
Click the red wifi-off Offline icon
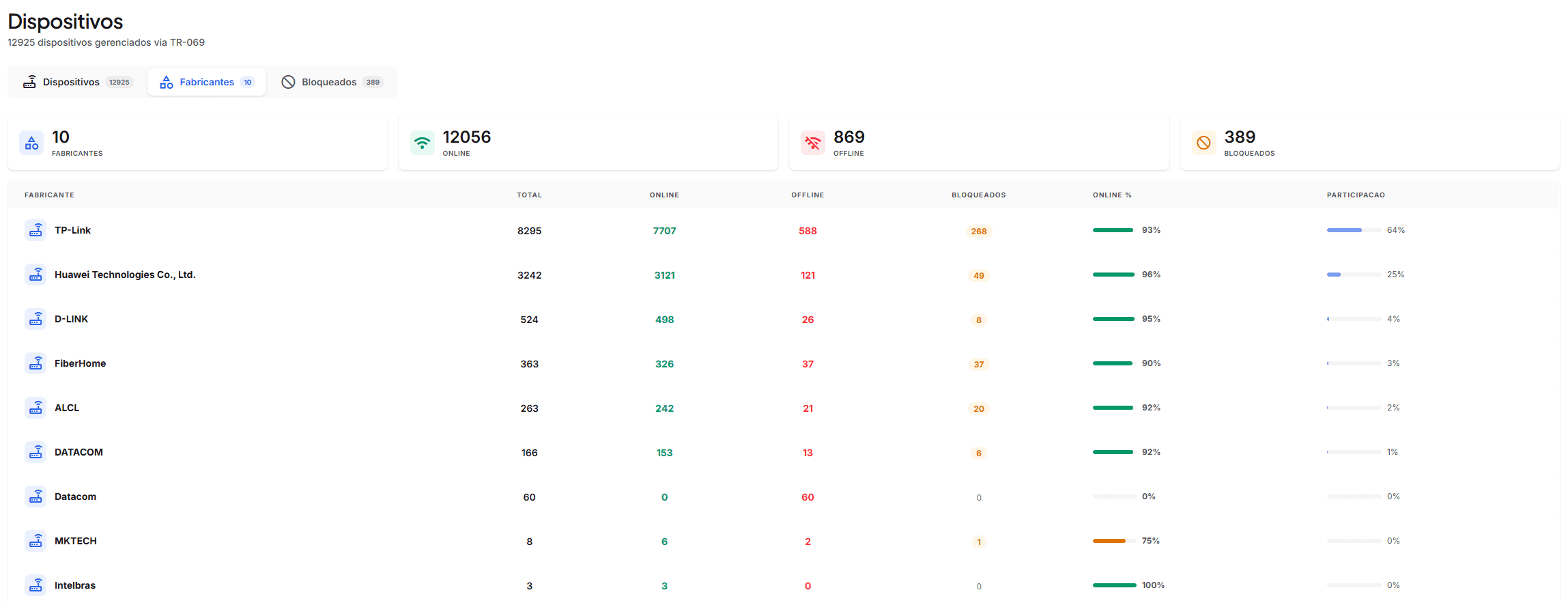click(x=813, y=143)
